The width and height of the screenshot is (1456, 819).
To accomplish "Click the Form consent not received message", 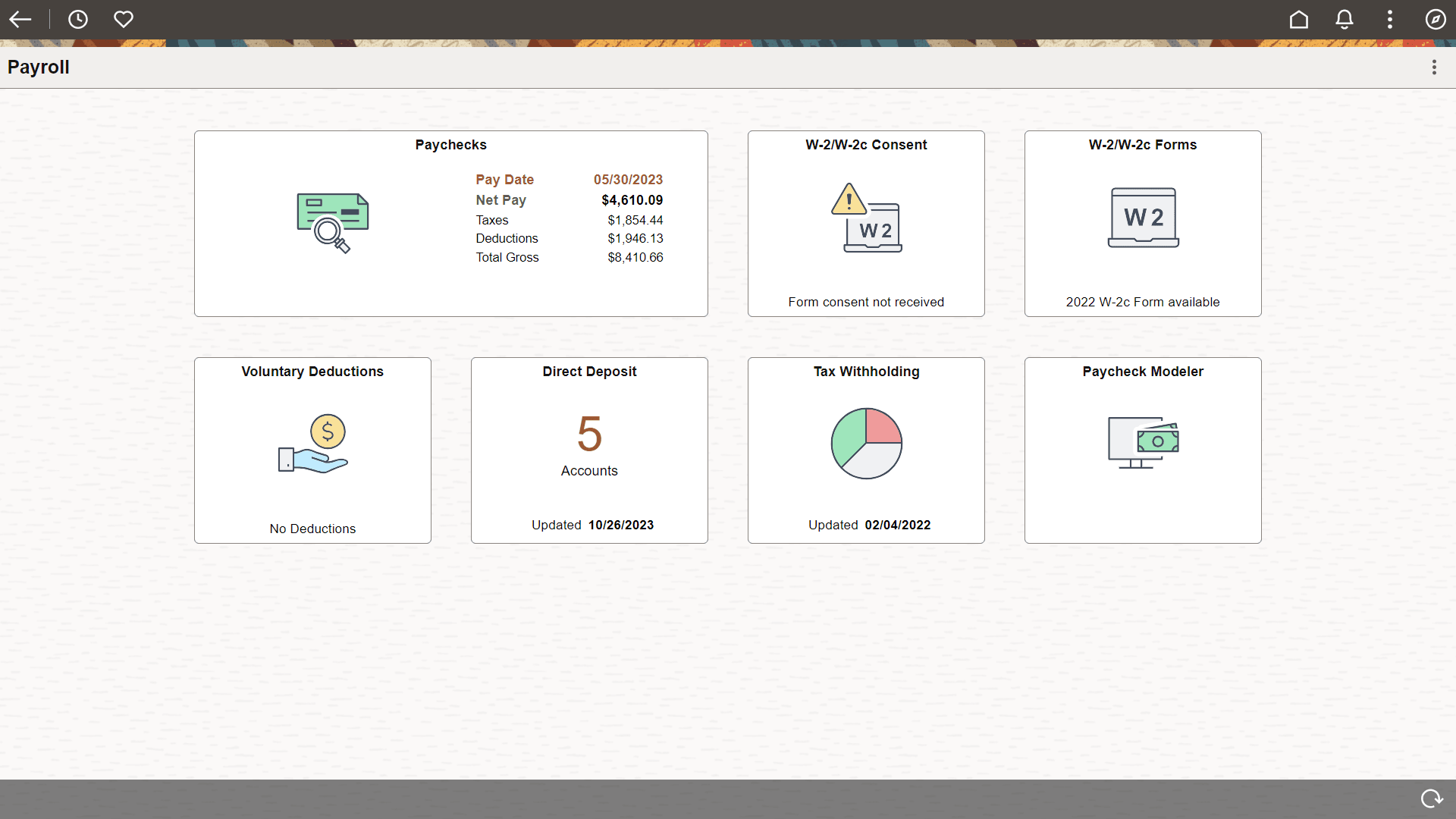I will coord(865,302).
